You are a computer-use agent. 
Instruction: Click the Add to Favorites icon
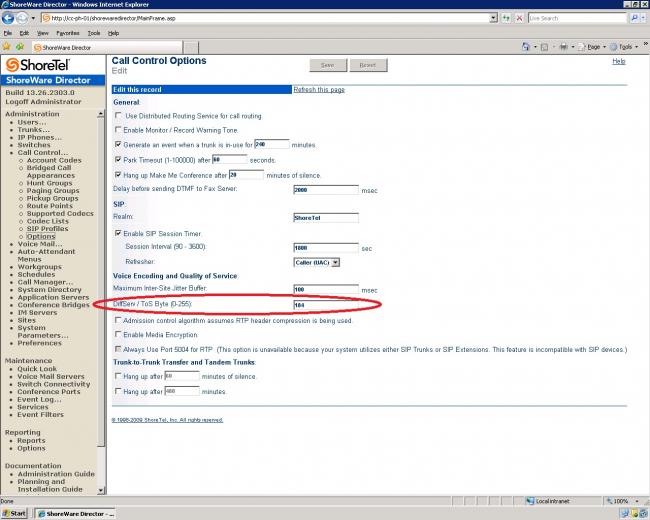(x=19, y=47)
